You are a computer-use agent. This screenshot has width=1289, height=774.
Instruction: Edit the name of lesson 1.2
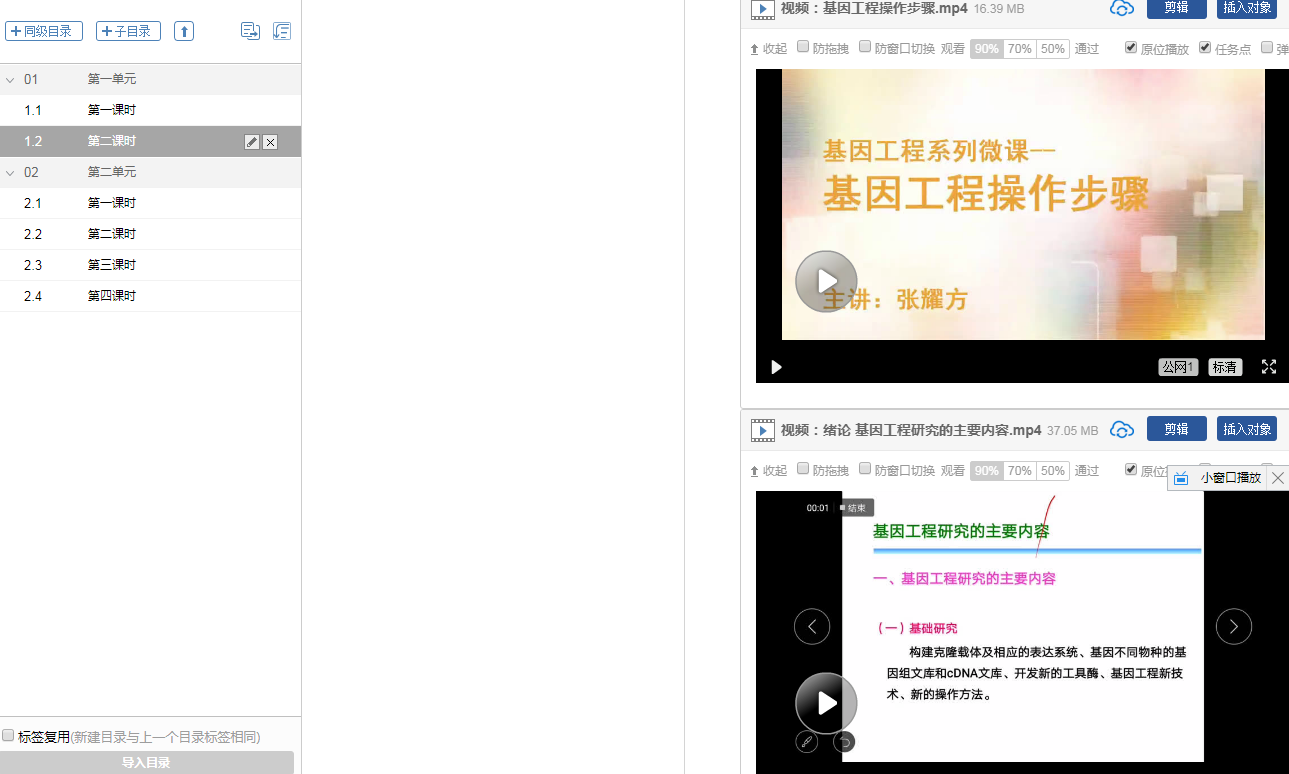[252, 142]
